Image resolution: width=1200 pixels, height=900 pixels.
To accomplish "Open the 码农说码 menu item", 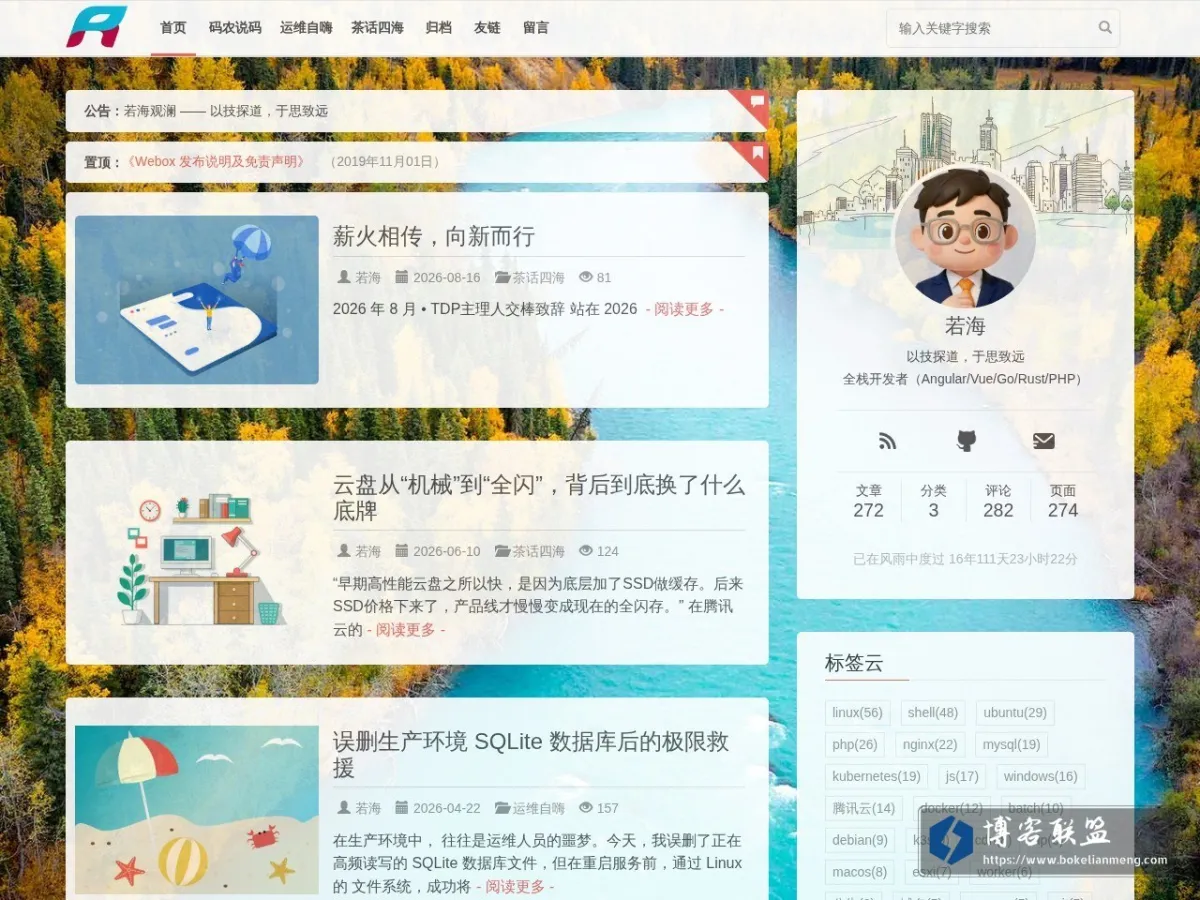I will 235,28.
